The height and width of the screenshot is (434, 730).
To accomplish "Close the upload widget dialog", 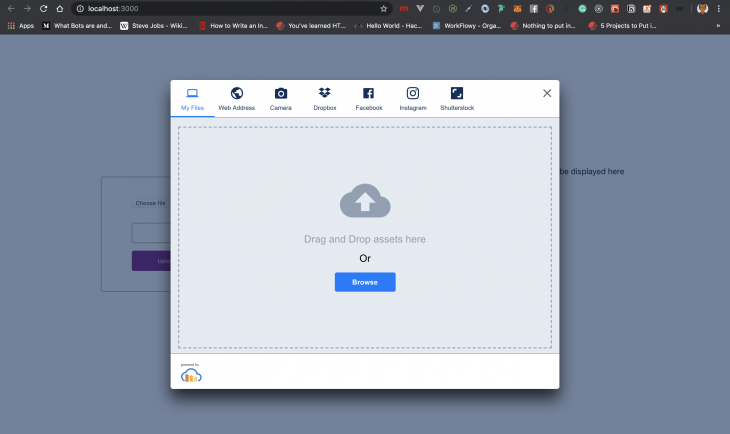I will point(547,93).
